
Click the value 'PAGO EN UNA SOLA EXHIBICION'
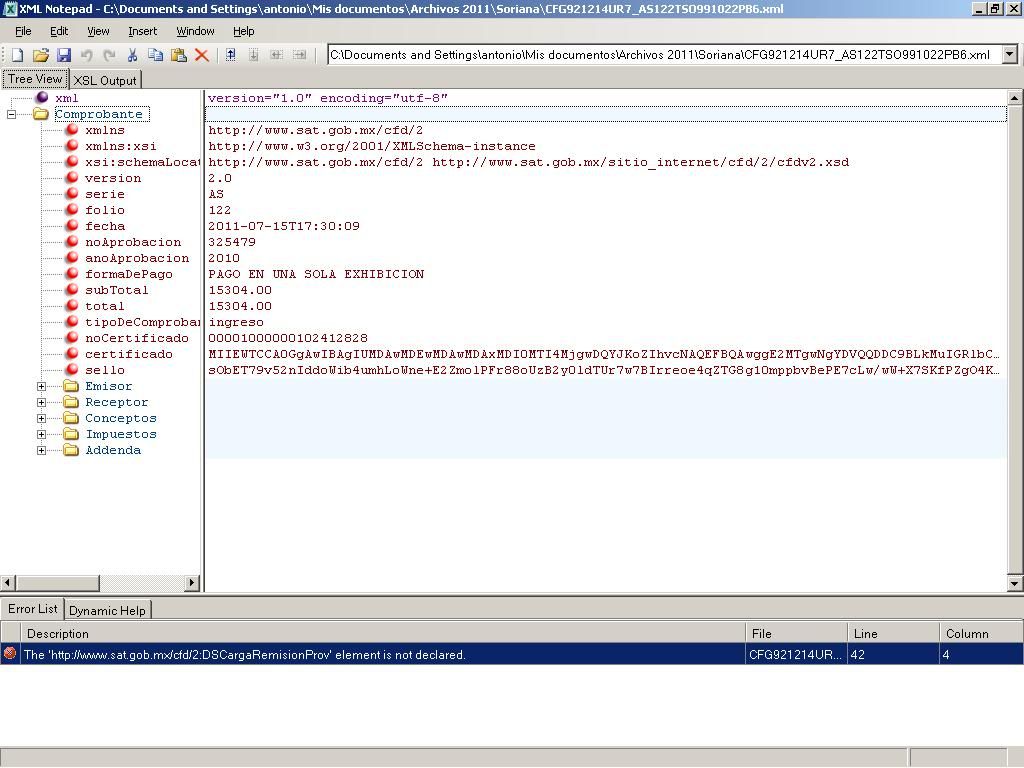(316, 274)
